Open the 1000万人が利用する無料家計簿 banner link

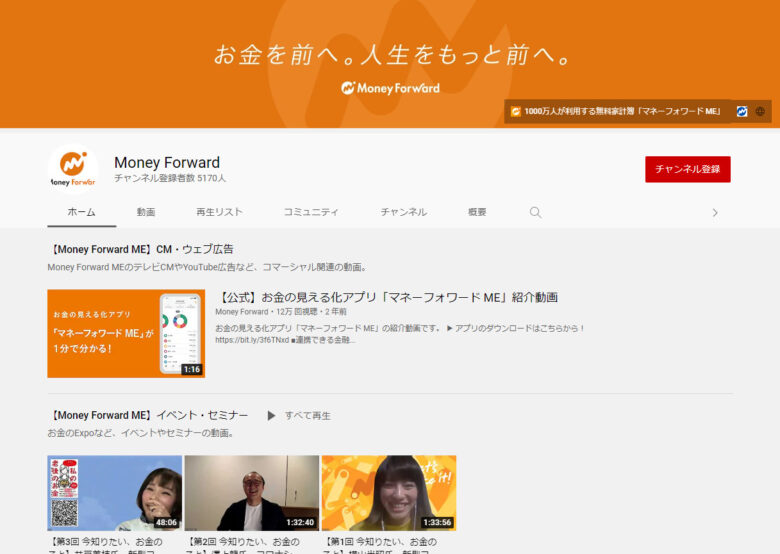[x=622, y=111]
